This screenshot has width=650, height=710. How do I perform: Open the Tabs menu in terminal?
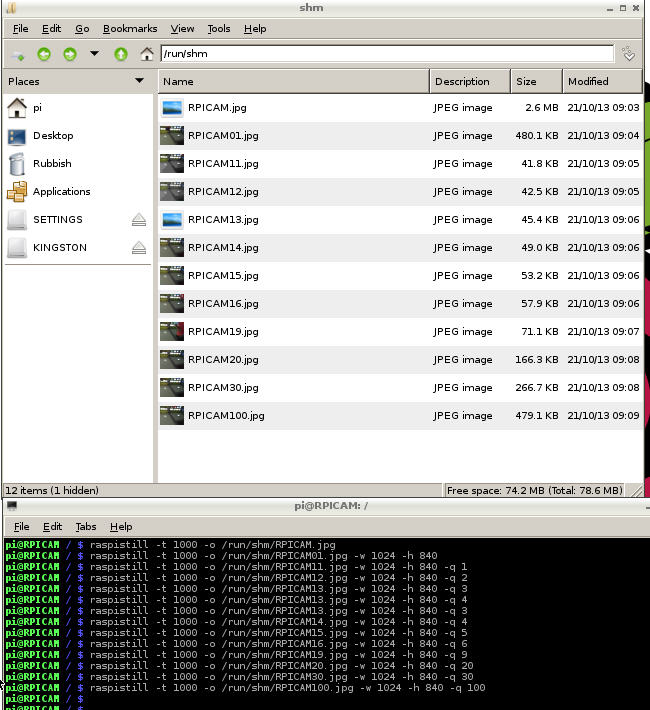(85, 526)
